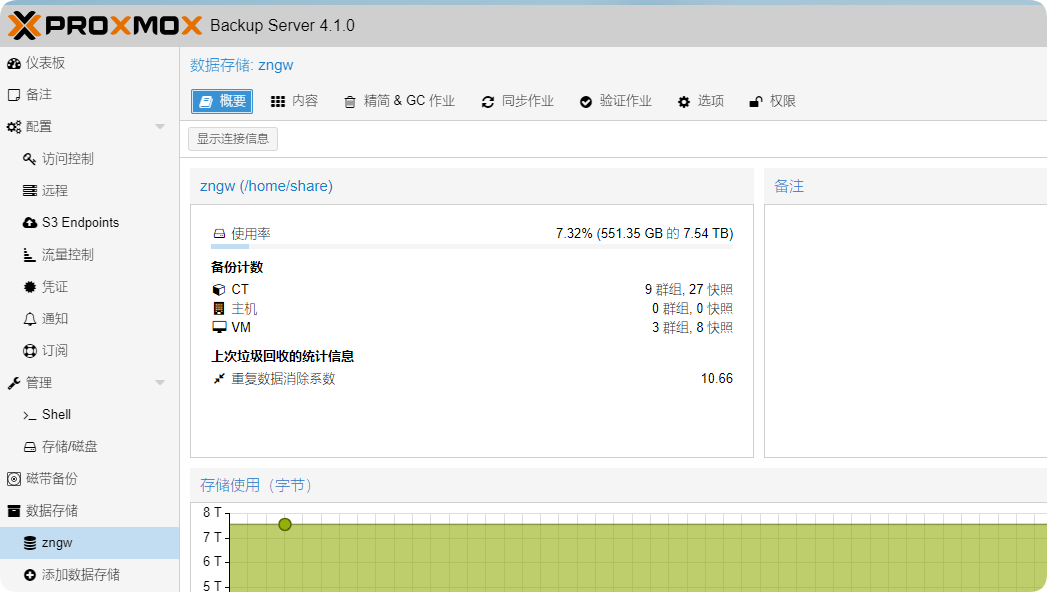Open 仪表板 dashboard in sidebar

point(45,63)
